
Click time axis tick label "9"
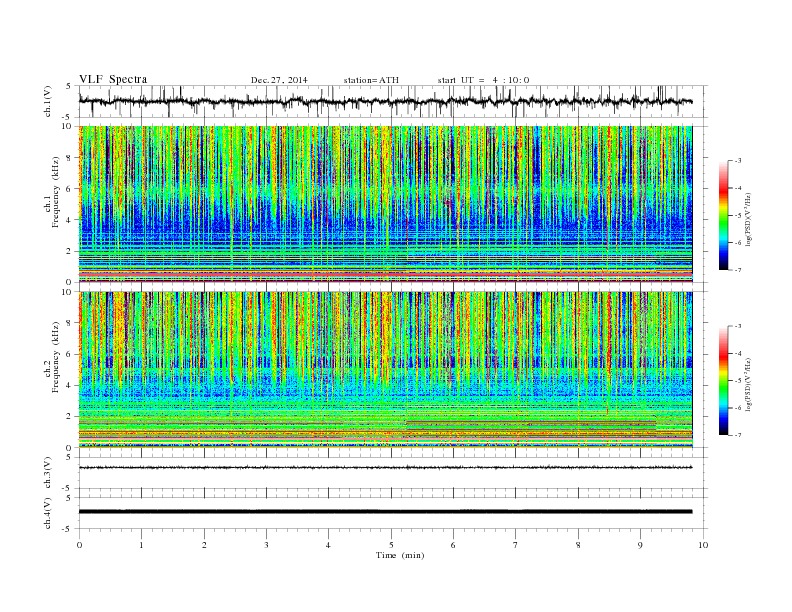(x=640, y=545)
